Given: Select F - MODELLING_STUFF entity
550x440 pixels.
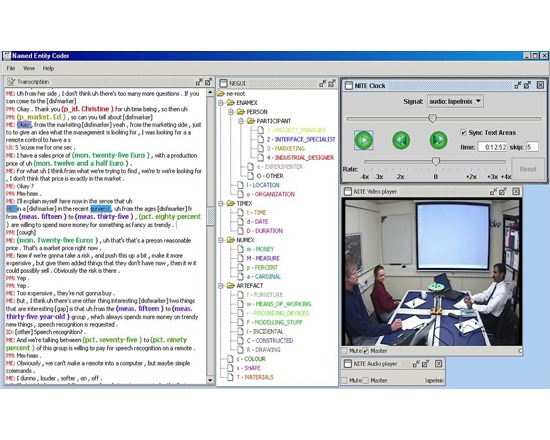Looking at the screenshot, I should 274,322.
